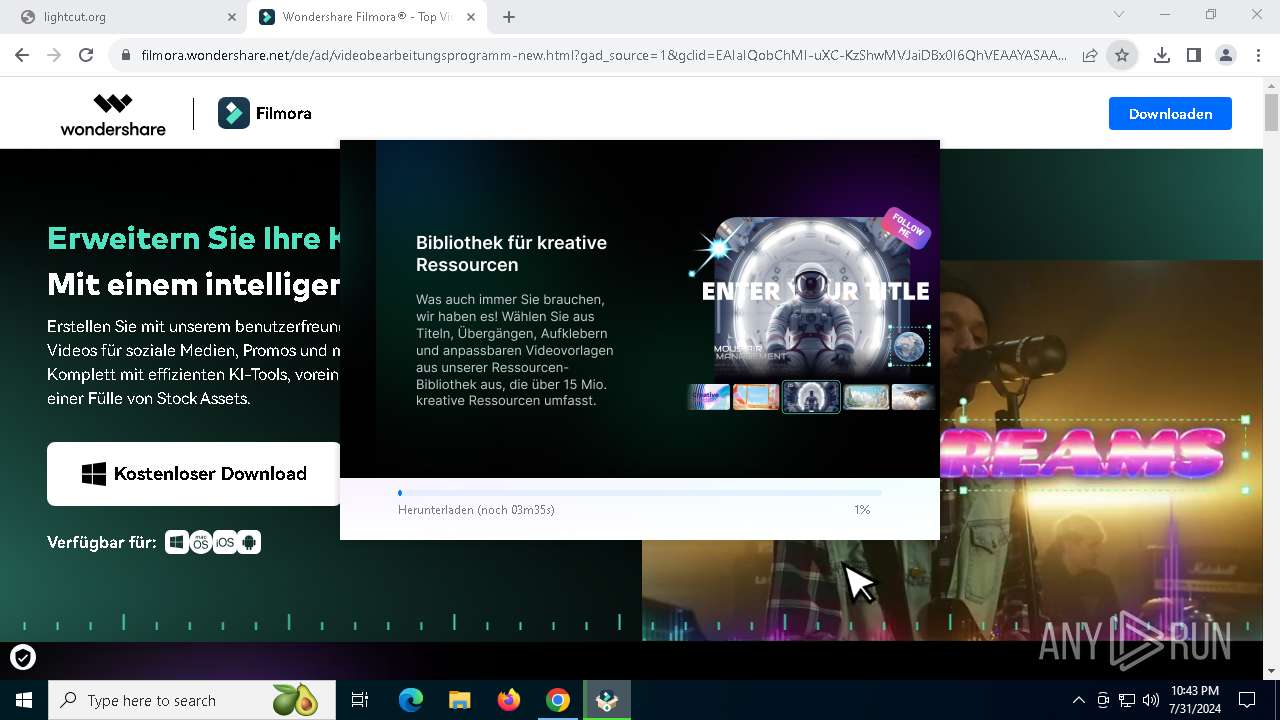Open a new browser tab

tap(509, 17)
